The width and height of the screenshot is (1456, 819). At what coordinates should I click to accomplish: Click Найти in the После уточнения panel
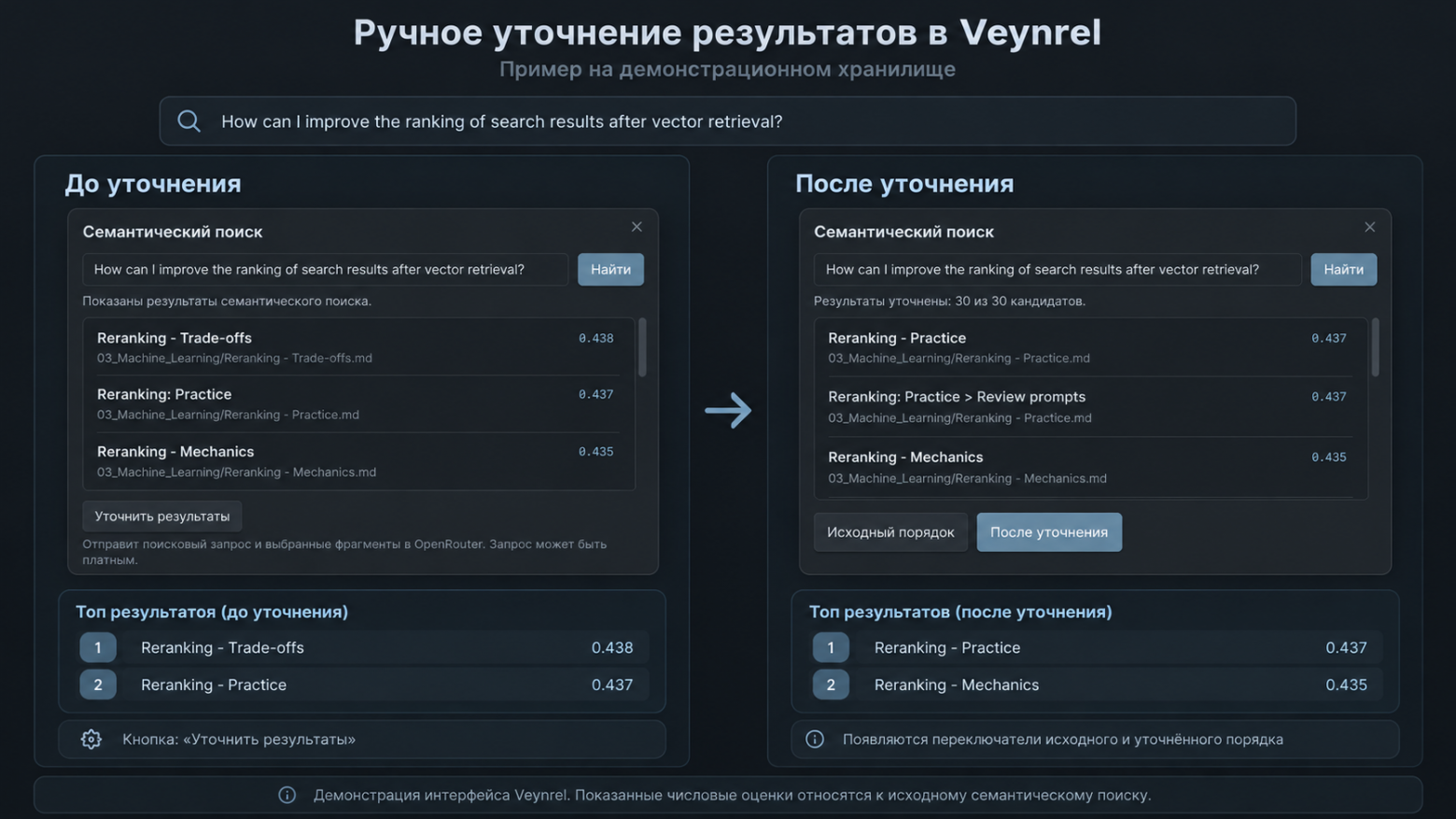tap(1343, 269)
